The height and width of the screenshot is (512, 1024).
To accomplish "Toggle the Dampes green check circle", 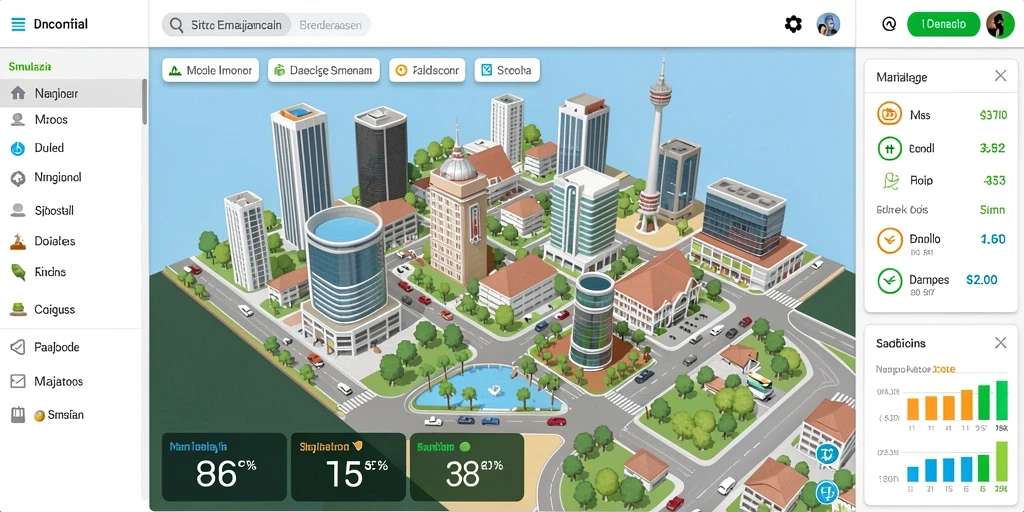I will click(x=889, y=281).
